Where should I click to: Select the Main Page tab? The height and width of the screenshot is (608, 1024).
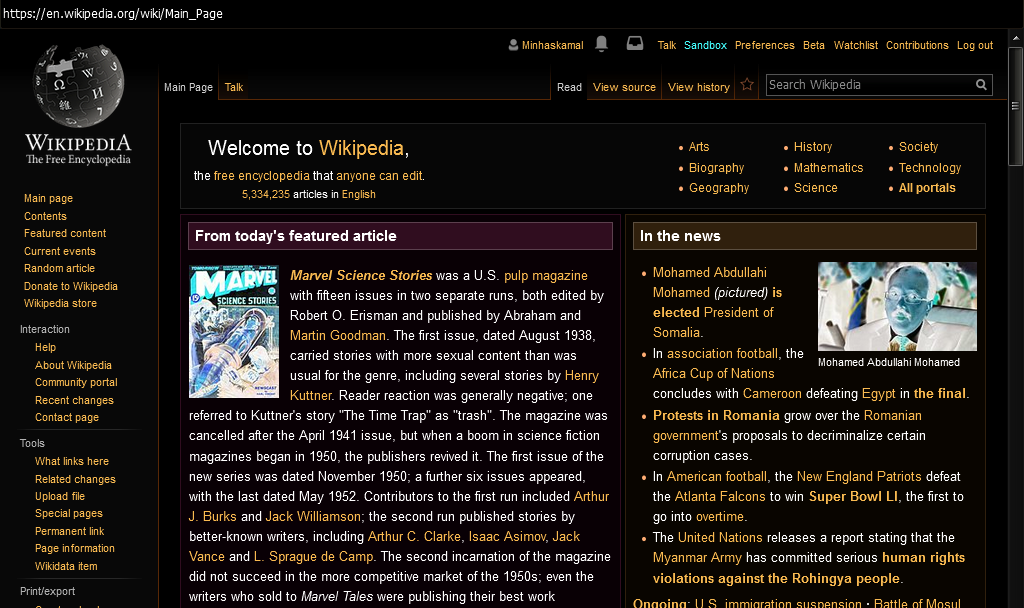[188, 88]
